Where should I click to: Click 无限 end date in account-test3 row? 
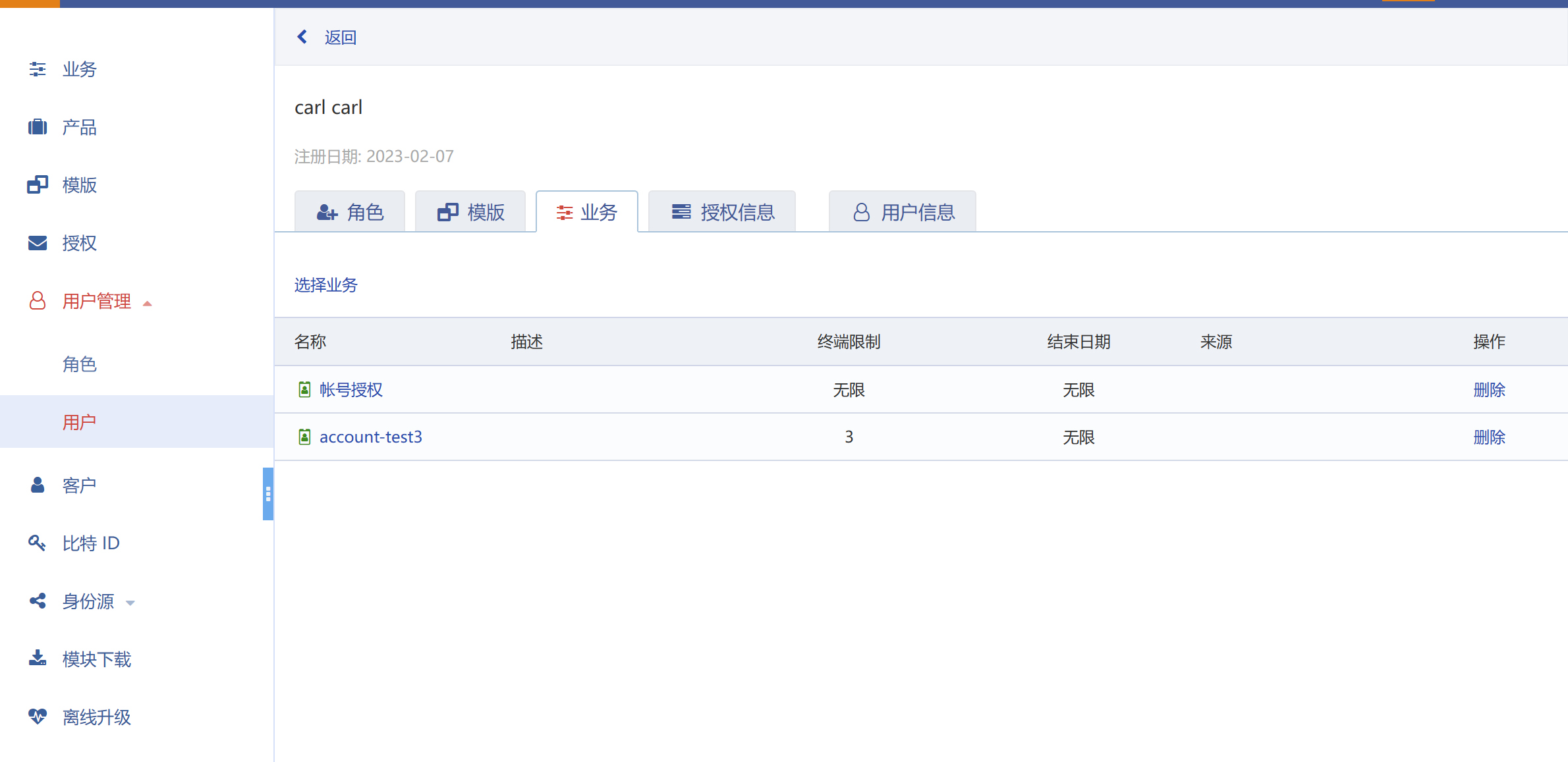click(x=1079, y=437)
